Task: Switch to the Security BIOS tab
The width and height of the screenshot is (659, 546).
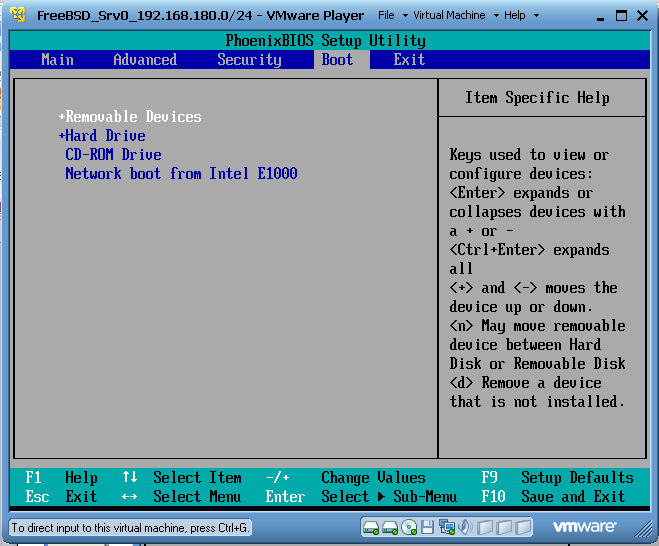Action: click(x=249, y=60)
